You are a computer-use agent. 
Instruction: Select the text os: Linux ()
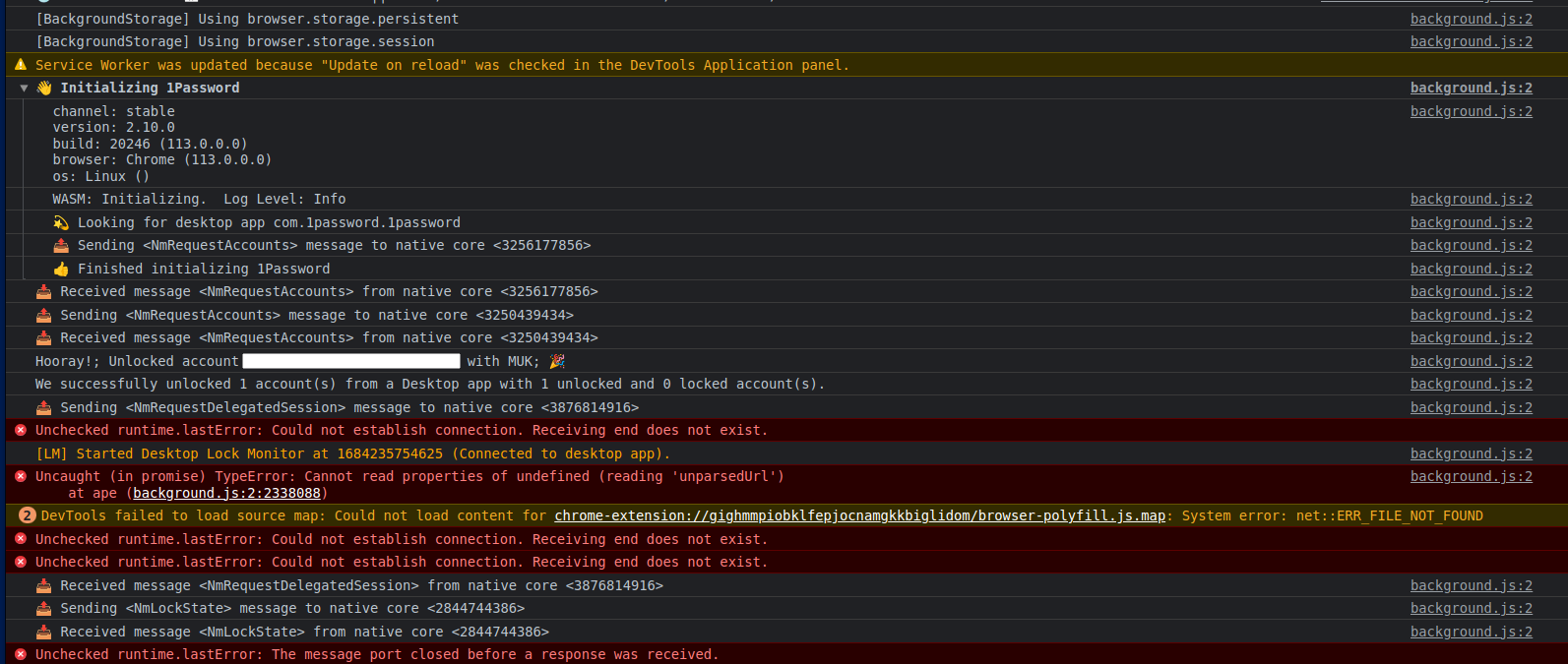[101, 176]
